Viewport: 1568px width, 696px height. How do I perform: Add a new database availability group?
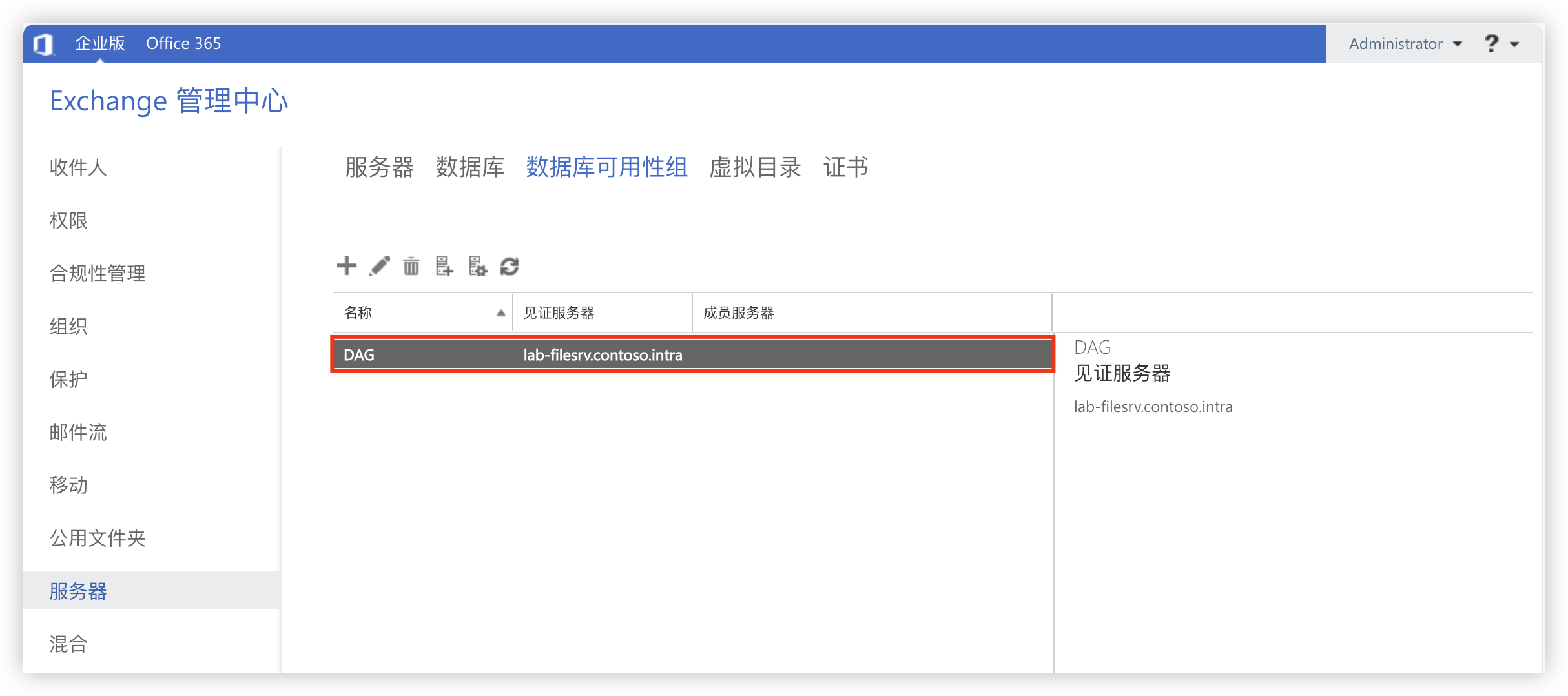tap(347, 266)
